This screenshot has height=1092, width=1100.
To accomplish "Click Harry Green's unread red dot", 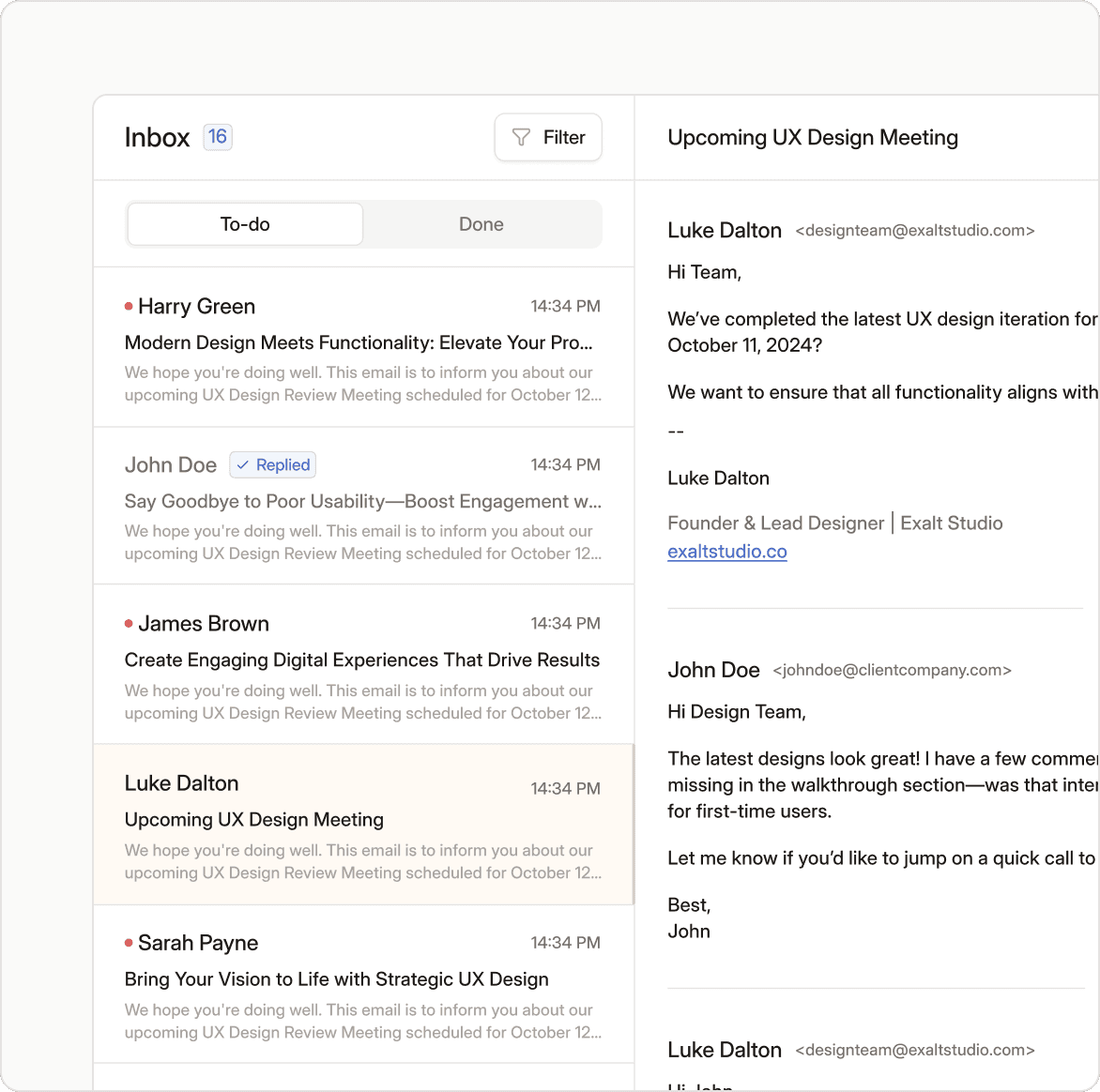I will [129, 307].
